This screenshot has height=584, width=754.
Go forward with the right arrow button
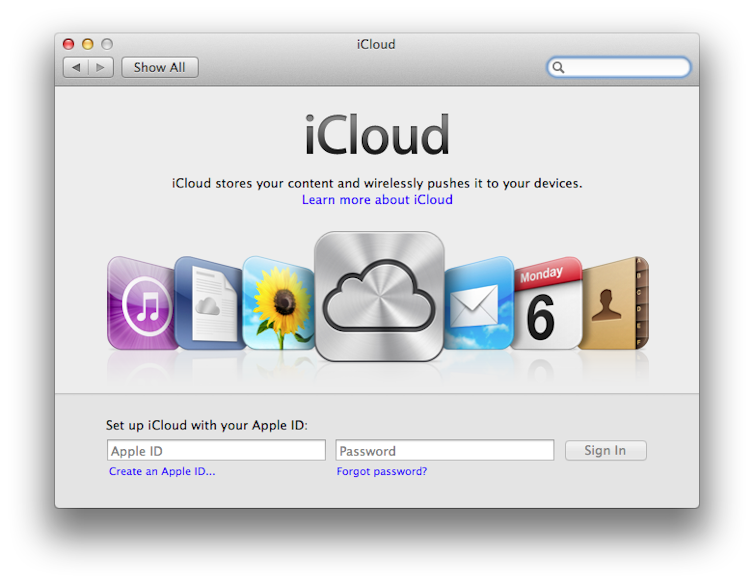(x=100, y=67)
